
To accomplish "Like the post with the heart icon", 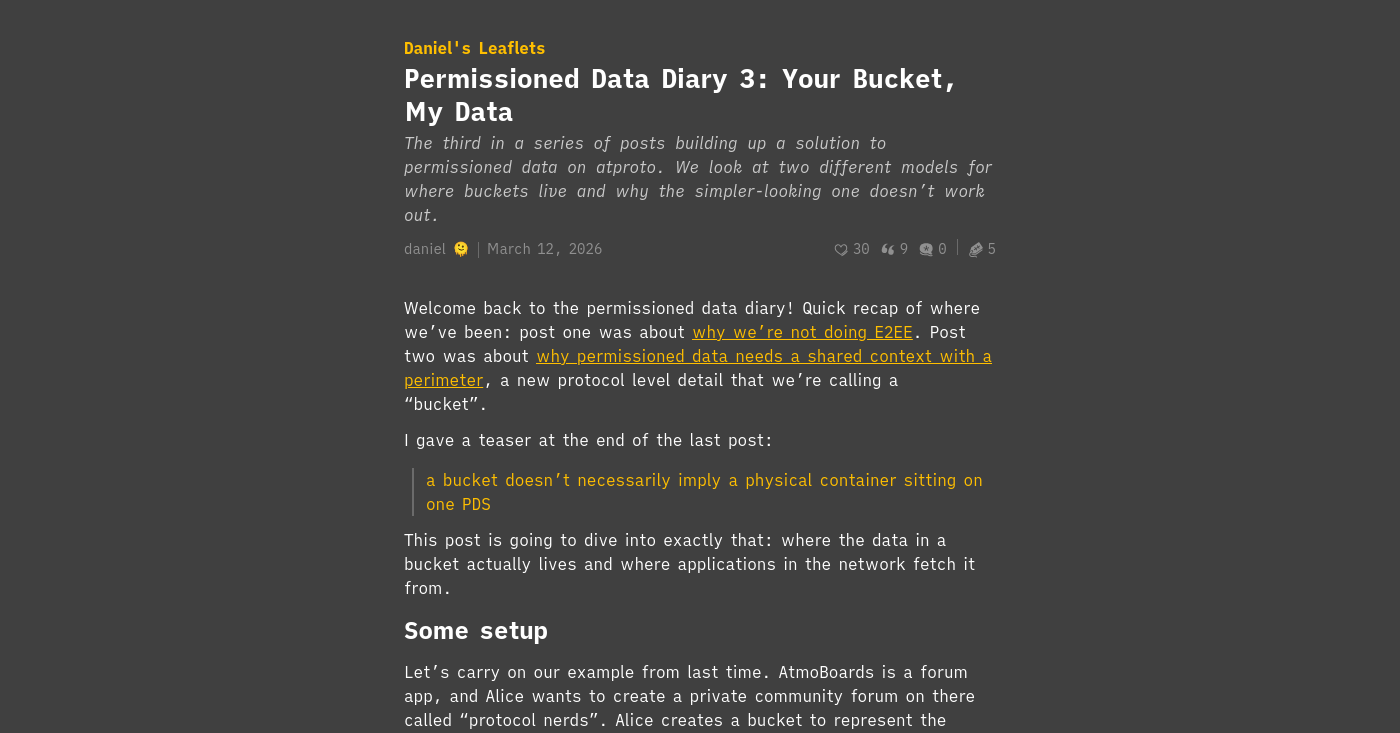I will click(x=841, y=250).
